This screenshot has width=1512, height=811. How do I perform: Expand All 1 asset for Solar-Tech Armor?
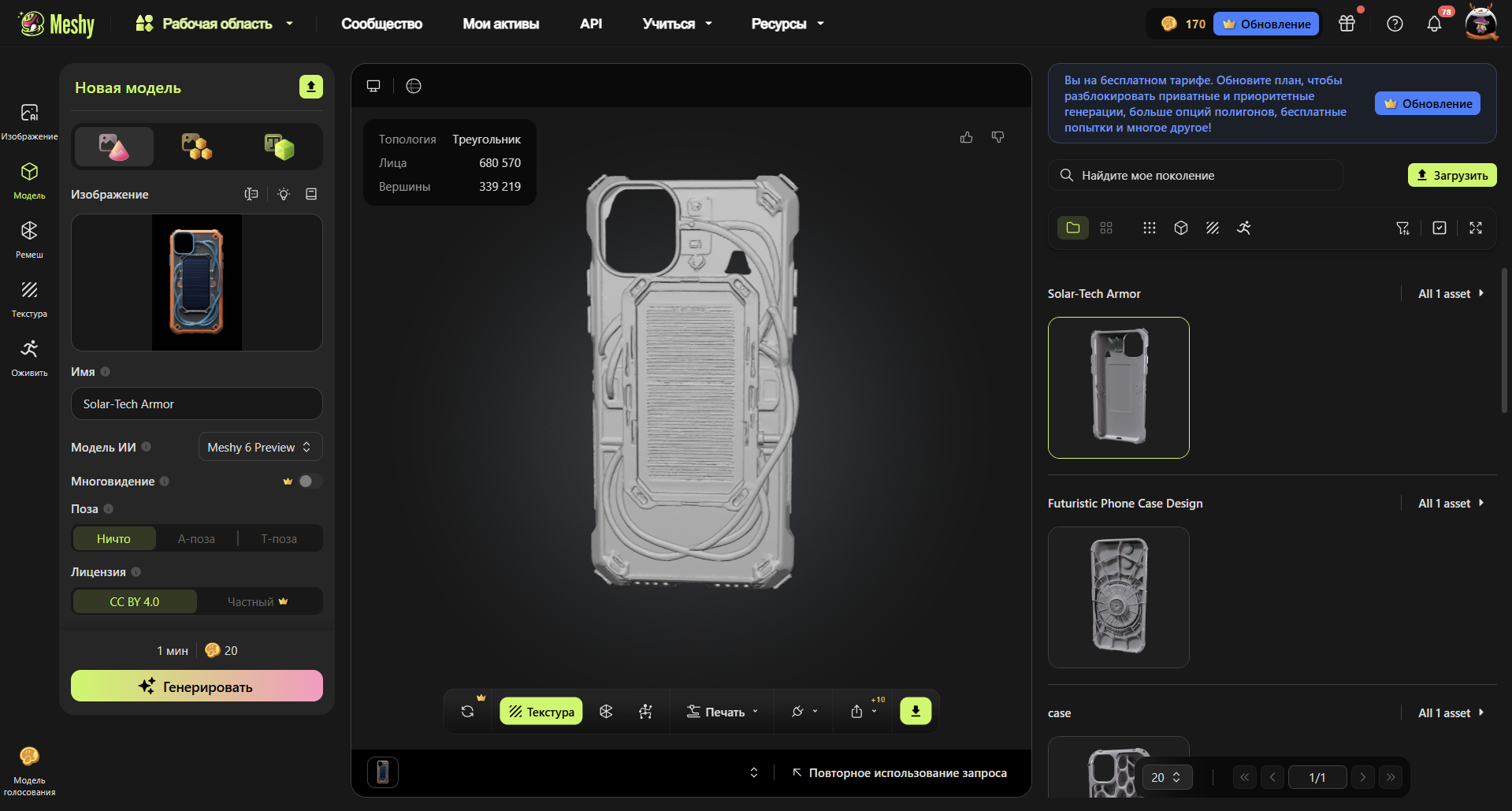(x=1451, y=293)
